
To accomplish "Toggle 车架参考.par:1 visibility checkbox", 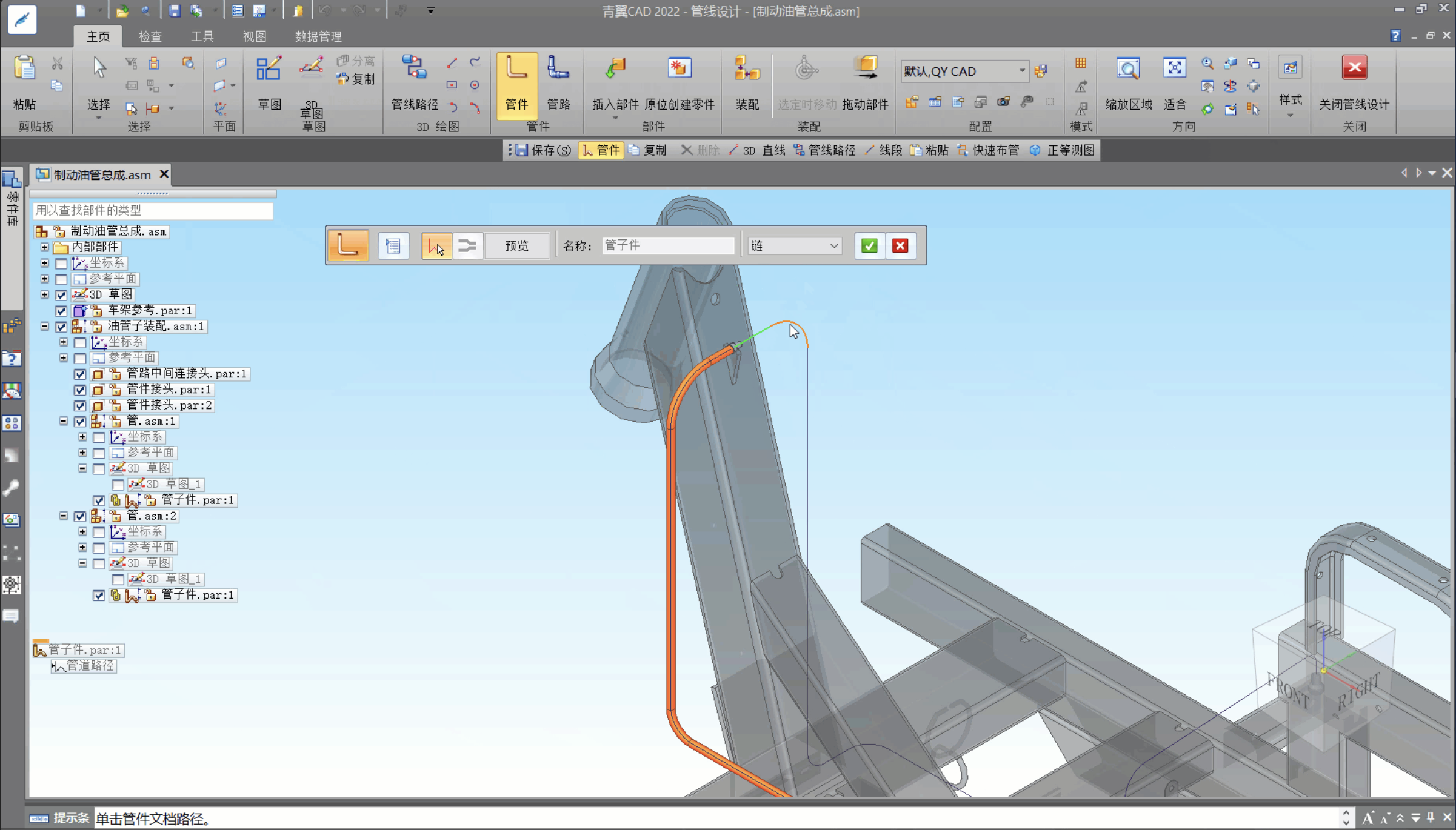I will point(61,311).
